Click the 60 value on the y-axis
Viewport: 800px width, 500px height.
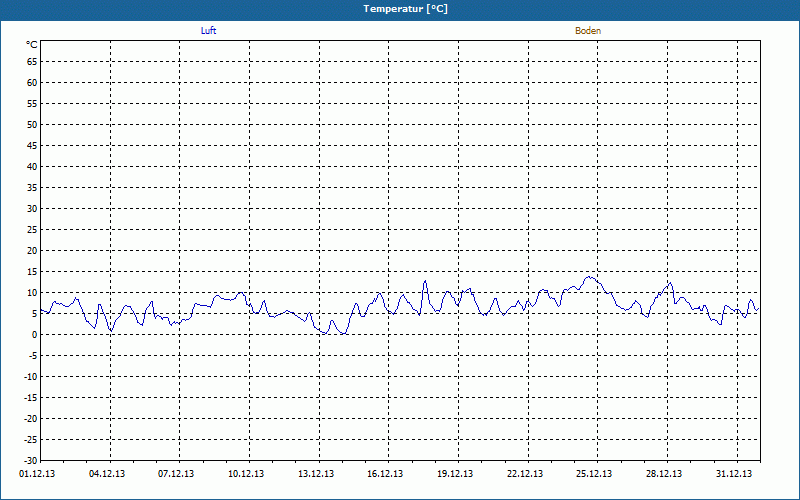pyautogui.click(x=32, y=83)
